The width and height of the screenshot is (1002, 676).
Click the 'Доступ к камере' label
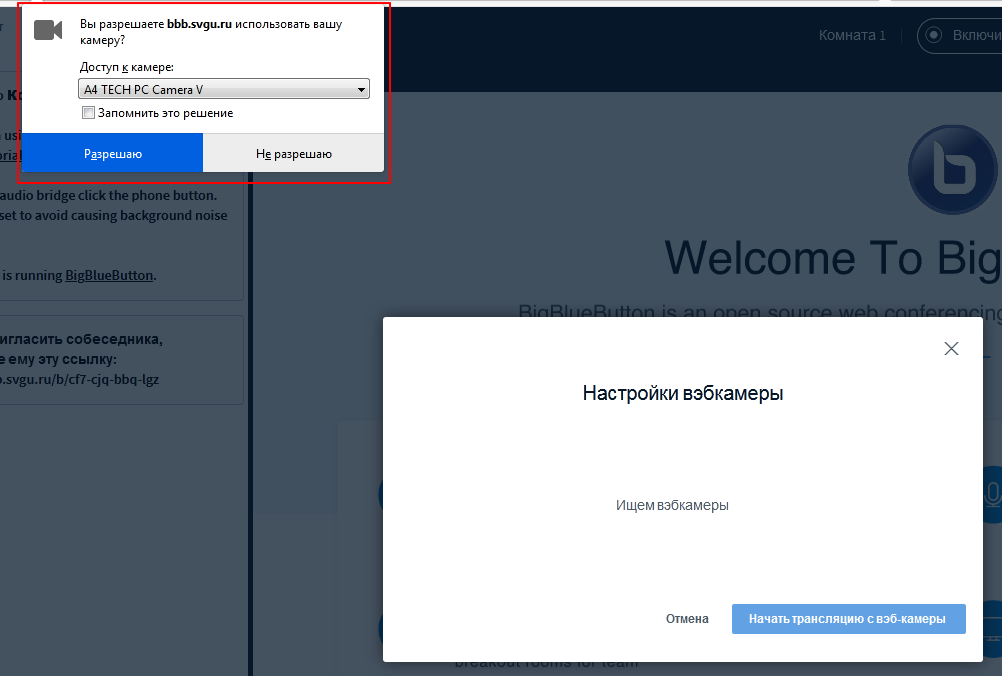(126, 67)
